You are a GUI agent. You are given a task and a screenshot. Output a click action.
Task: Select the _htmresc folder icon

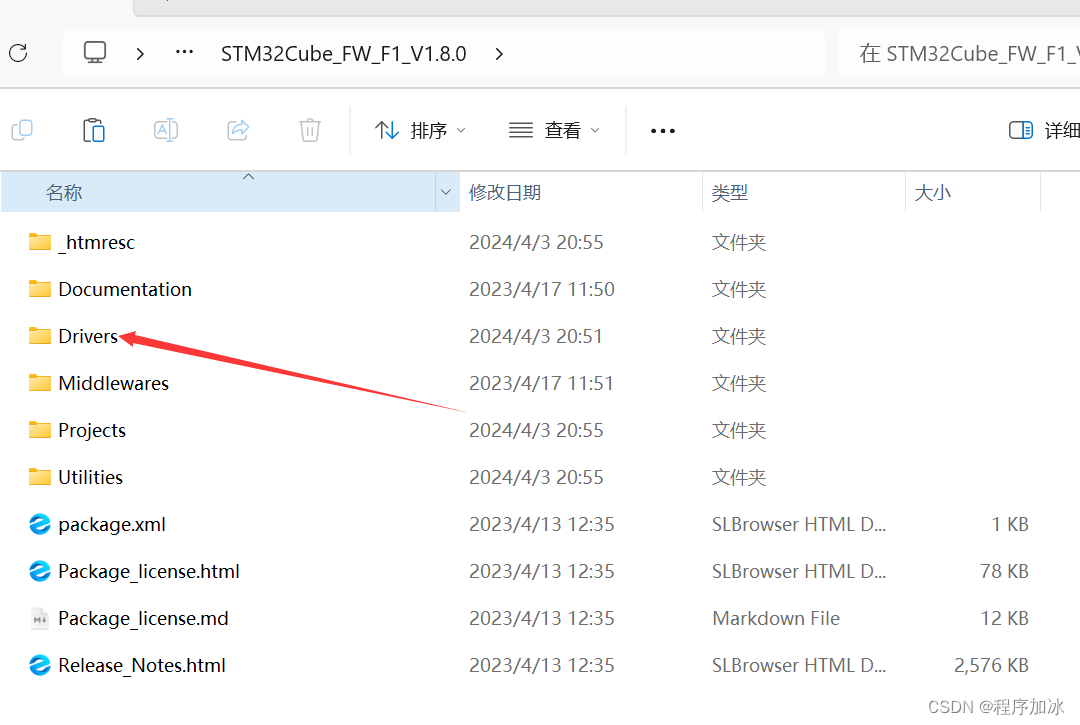[40, 242]
